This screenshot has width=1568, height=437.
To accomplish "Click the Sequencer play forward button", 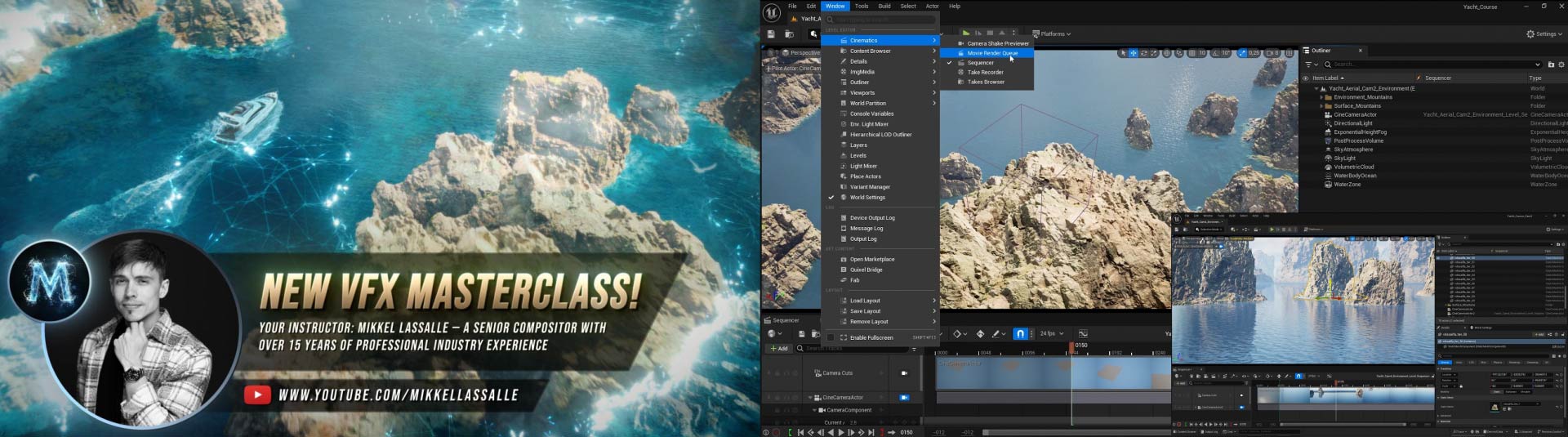I will click(841, 432).
